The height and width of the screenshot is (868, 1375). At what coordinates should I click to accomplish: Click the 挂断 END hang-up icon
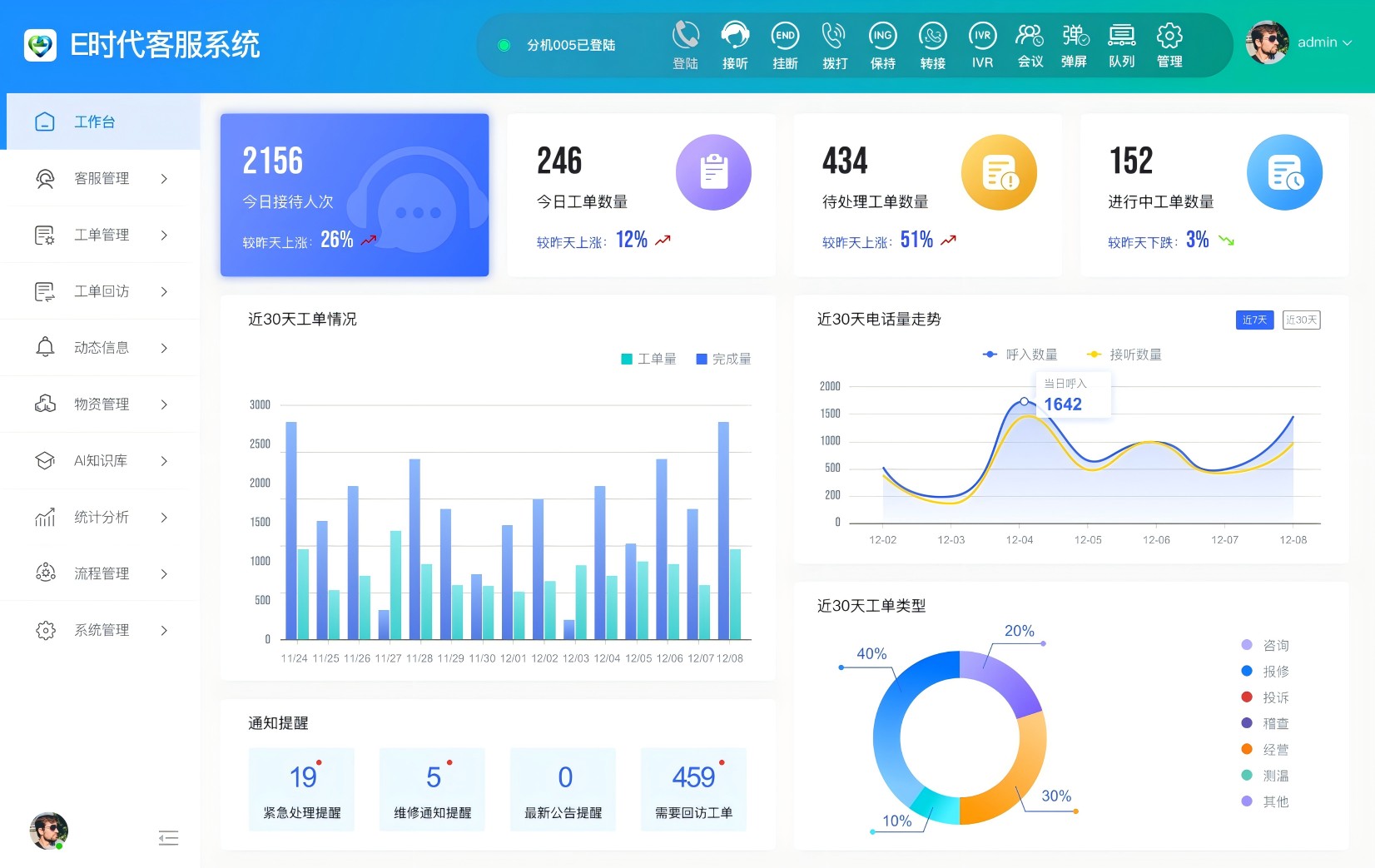(x=785, y=35)
